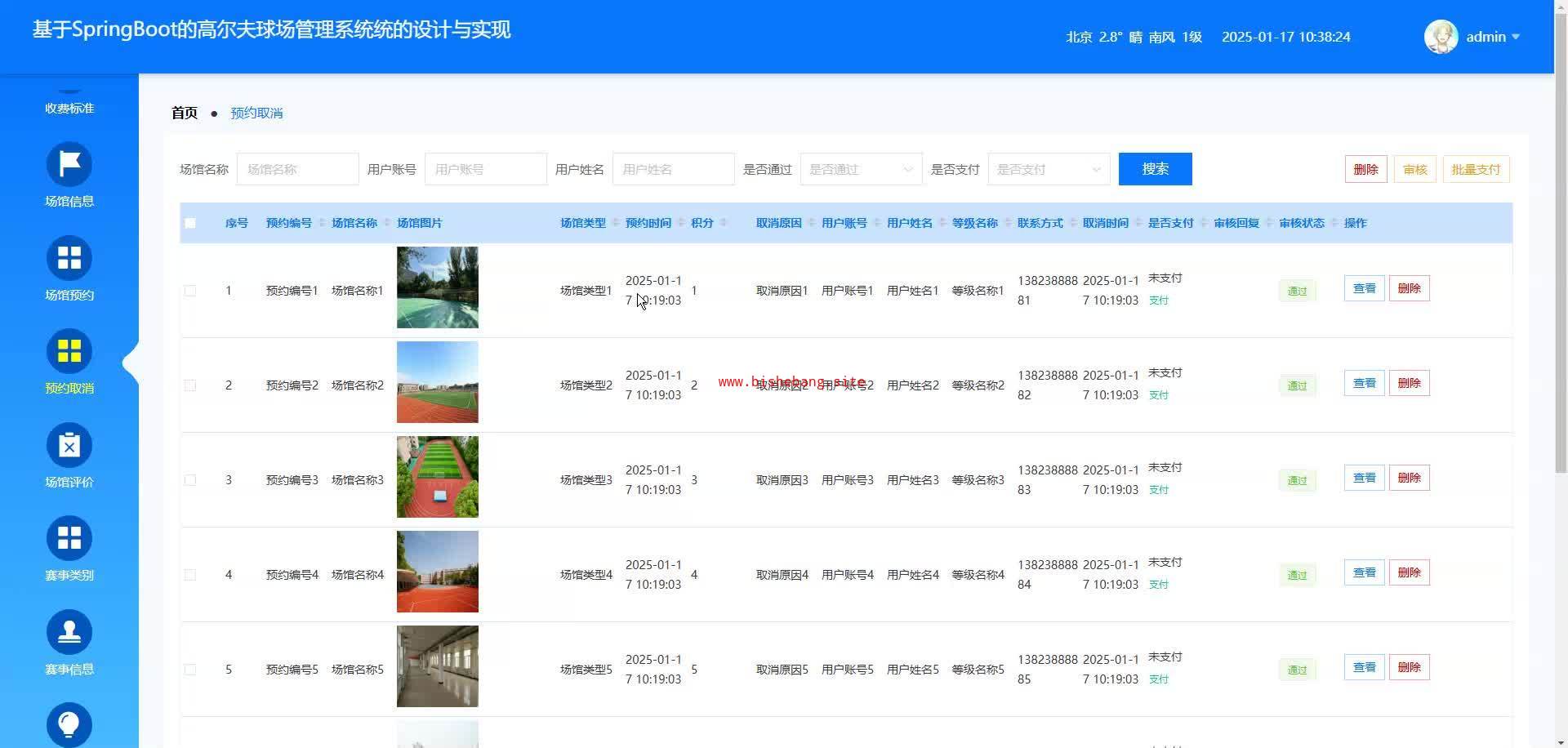Screen dimensions: 1568x748
Task: Expand the 是否通过 dropdown filter
Action: pyautogui.click(x=861, y=169)
